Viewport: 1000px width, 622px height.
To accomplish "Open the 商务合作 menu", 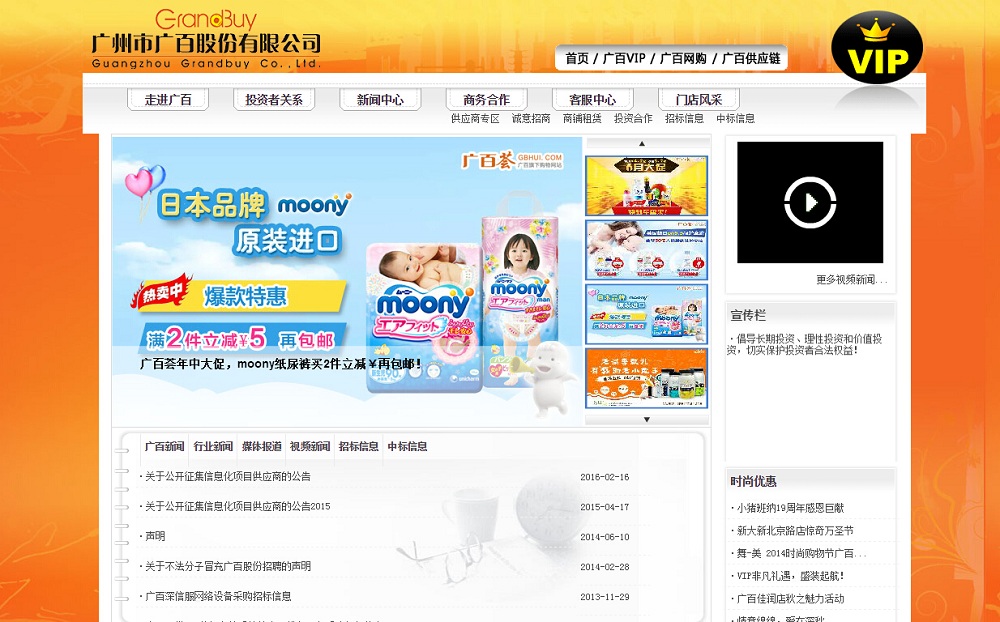I will [487, 100].
